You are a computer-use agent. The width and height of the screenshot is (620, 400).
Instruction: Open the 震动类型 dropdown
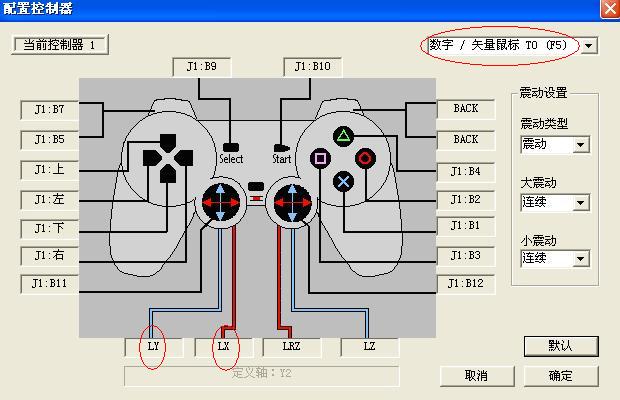(x=555, y=145)
